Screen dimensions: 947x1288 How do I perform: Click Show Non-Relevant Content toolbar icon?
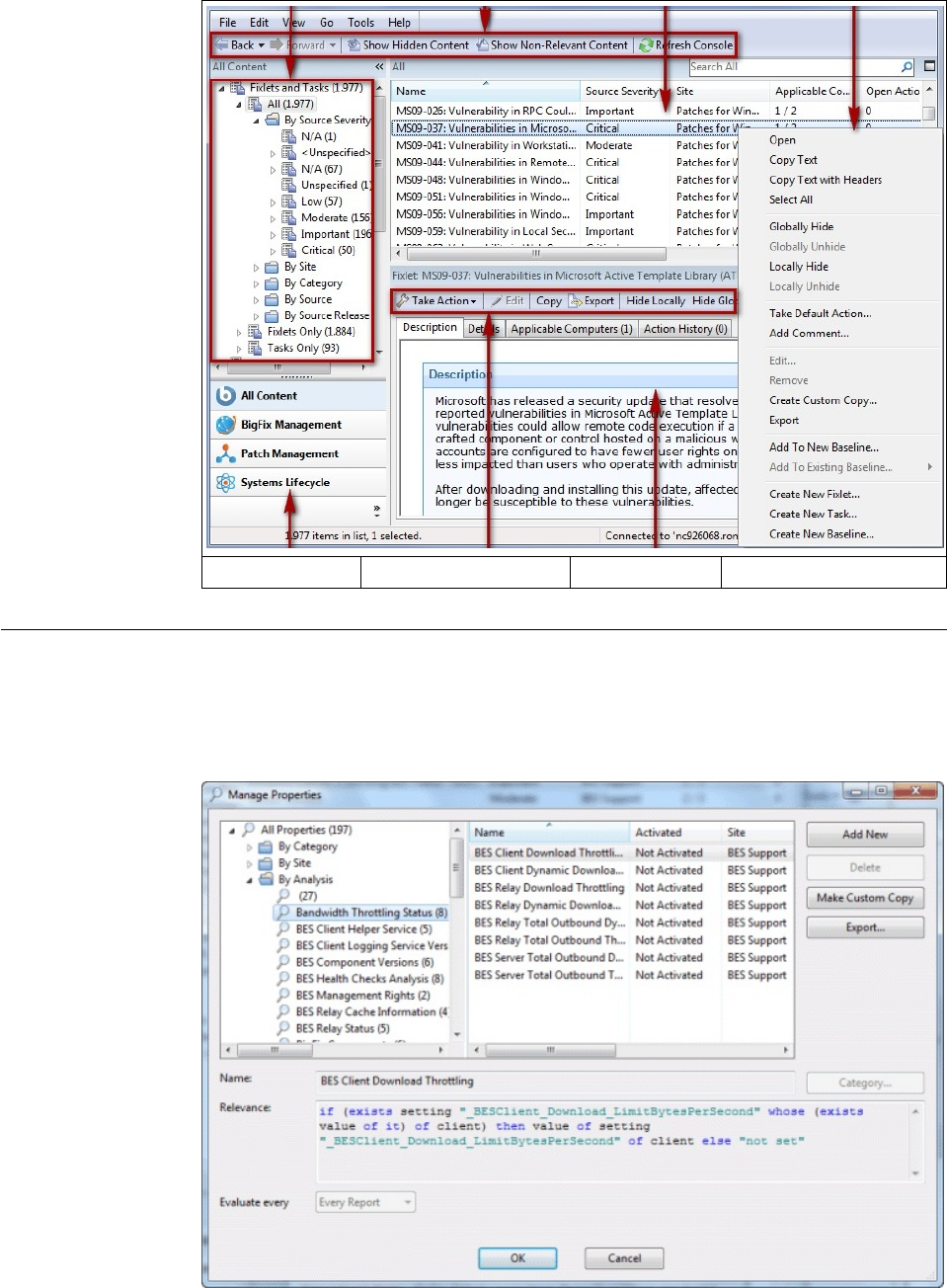tap(483, 44)
